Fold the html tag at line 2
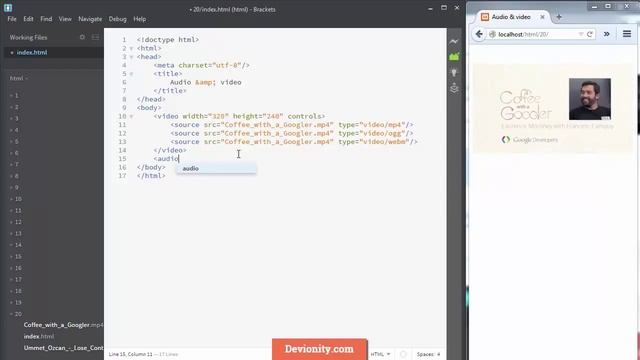The width and height of the screenshot is (640, 360). coord(131,48)
